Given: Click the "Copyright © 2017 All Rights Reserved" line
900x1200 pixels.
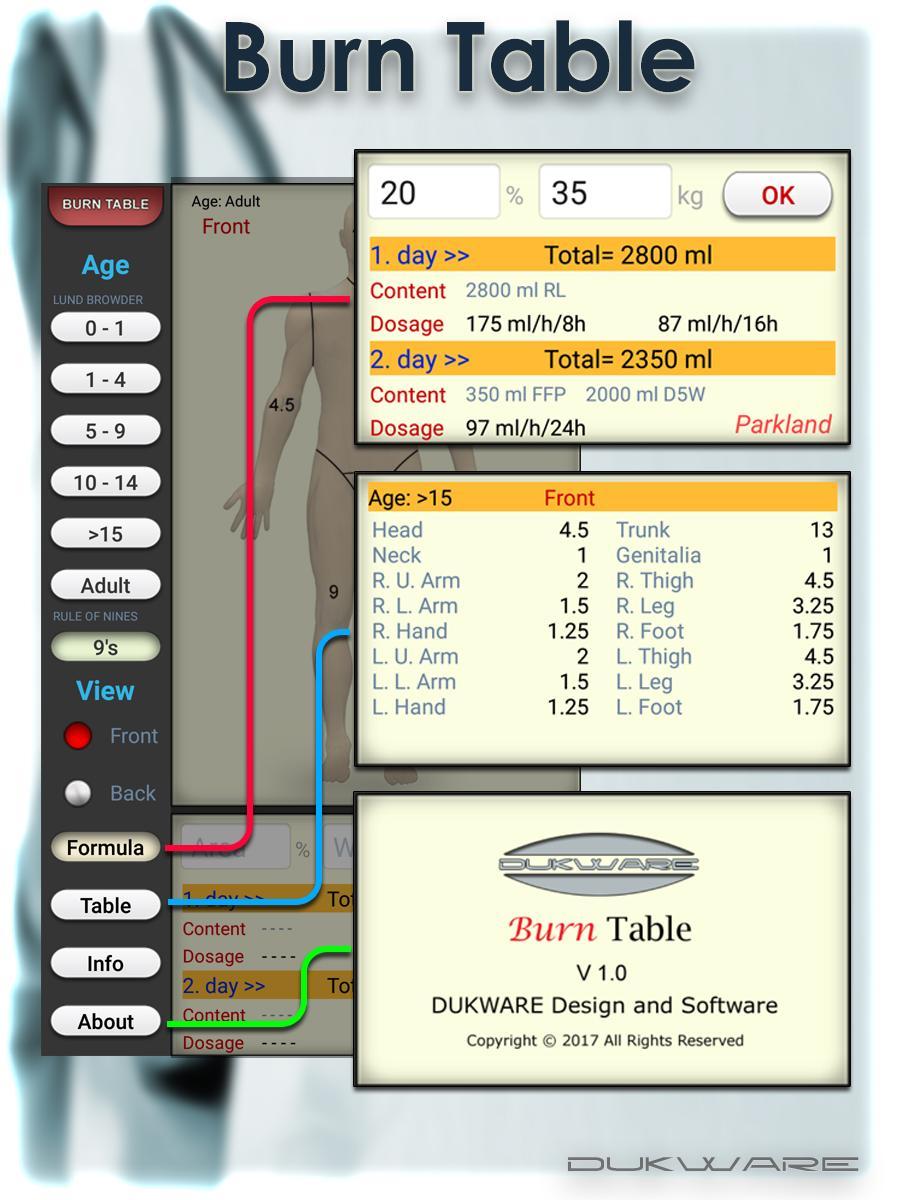Looking at the screenshot, I should click(605, 1040).
